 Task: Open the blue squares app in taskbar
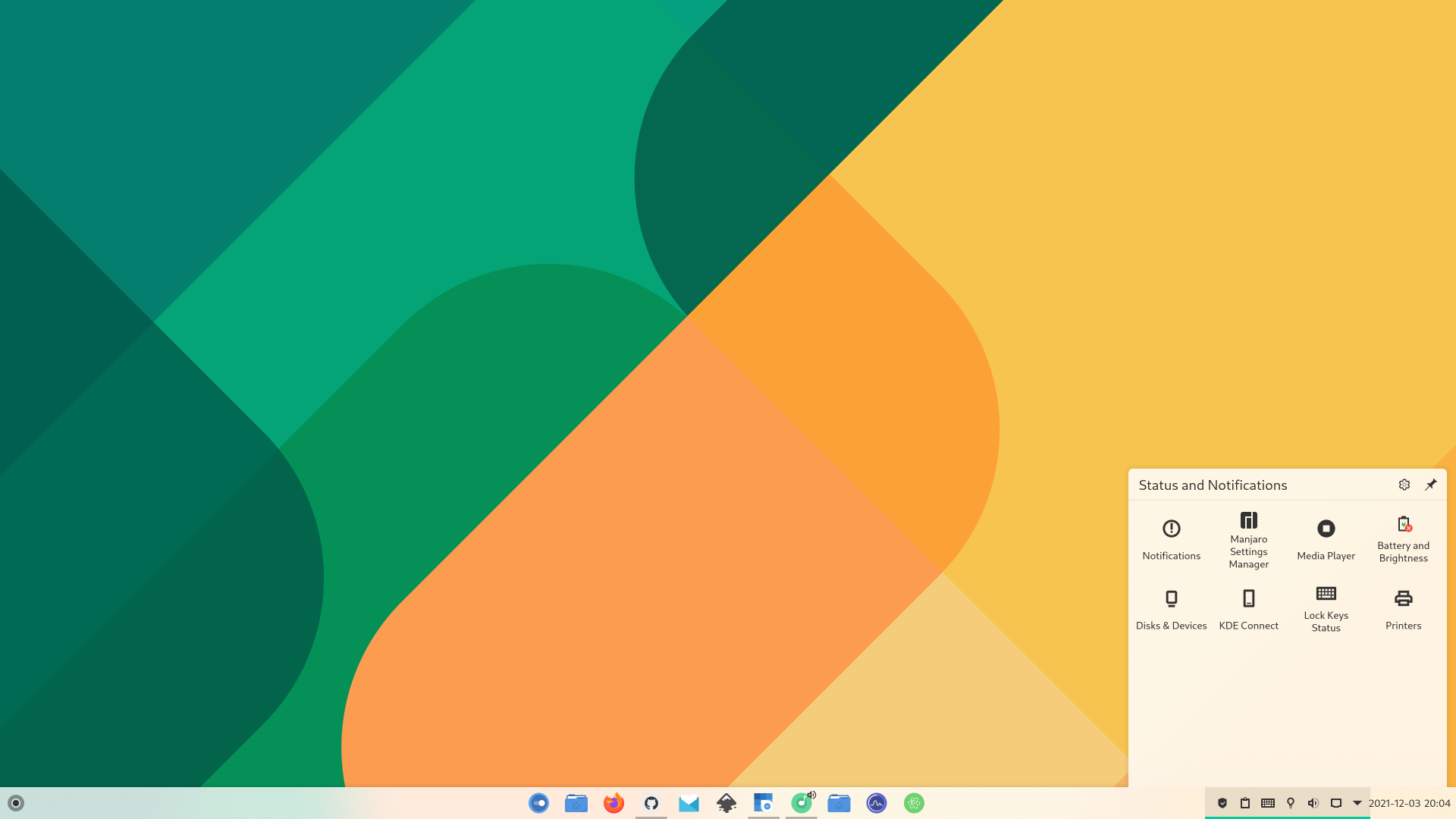coord(764,803)
